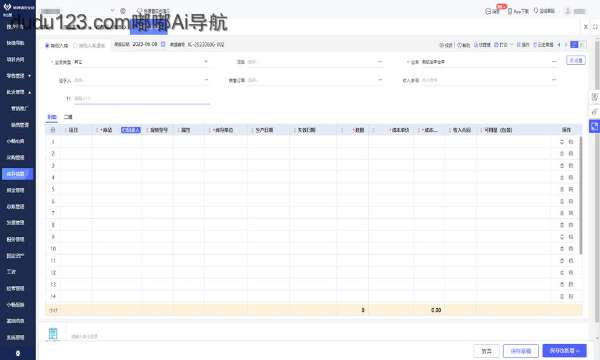Screen dimensions: 600x360
Task: Toggle blue layout view button in toolbar
Action: coord(574,45)
